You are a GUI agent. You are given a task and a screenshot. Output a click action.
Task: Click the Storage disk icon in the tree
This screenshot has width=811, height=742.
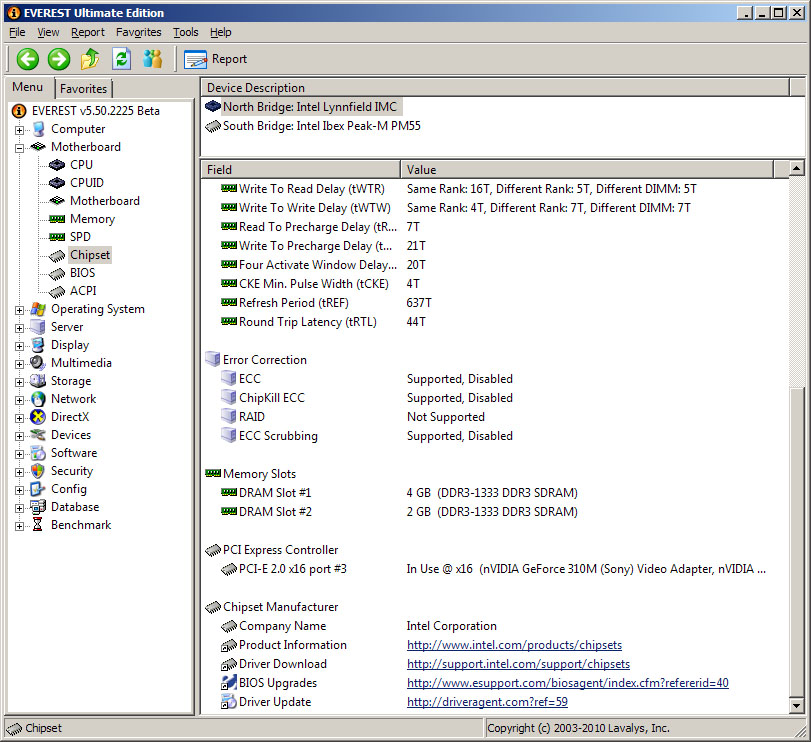click(x=38, y=381)
